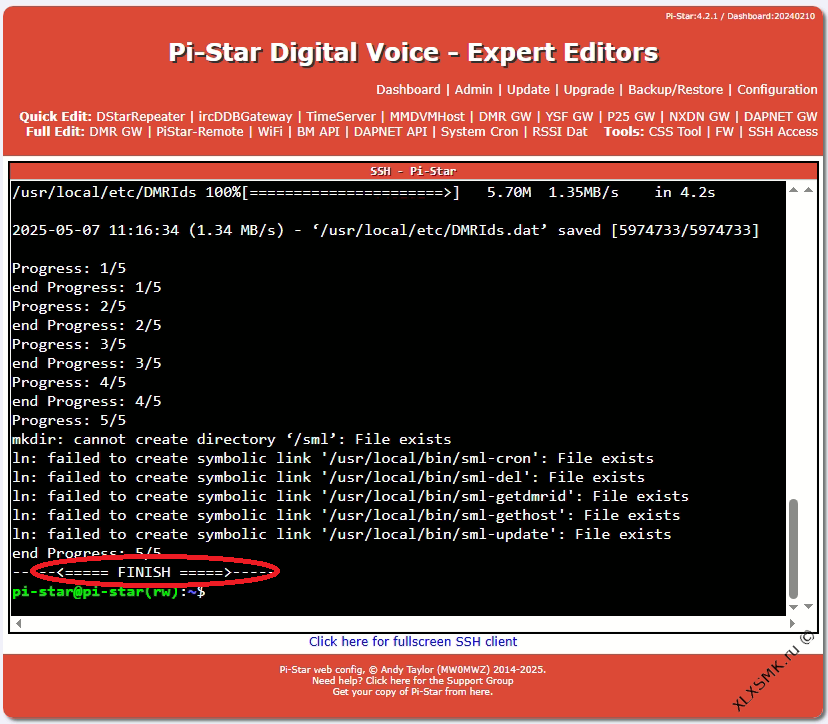Click the 'Progress: 1/5' line
Image resolution: width=828 pixels, height=724 pixels.
click(x=69, y=268)
